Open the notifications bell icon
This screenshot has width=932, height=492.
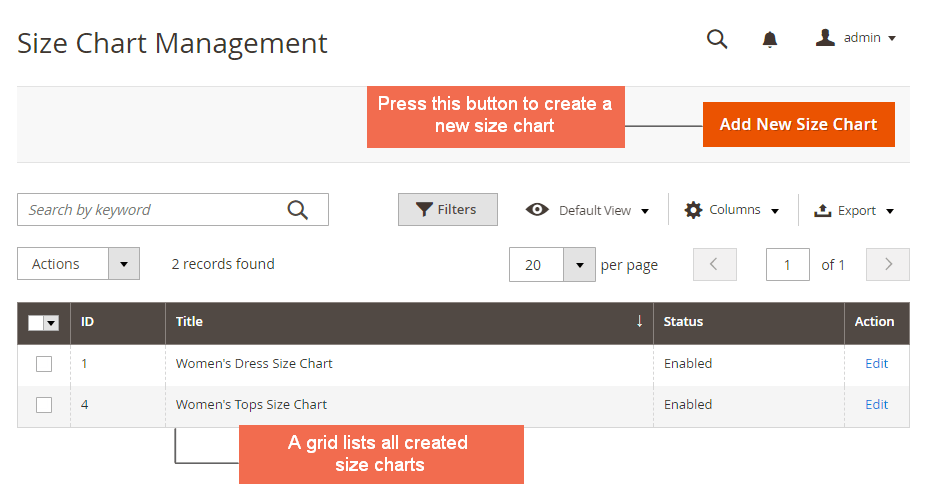pyautogui.click(x=769, y=39)
